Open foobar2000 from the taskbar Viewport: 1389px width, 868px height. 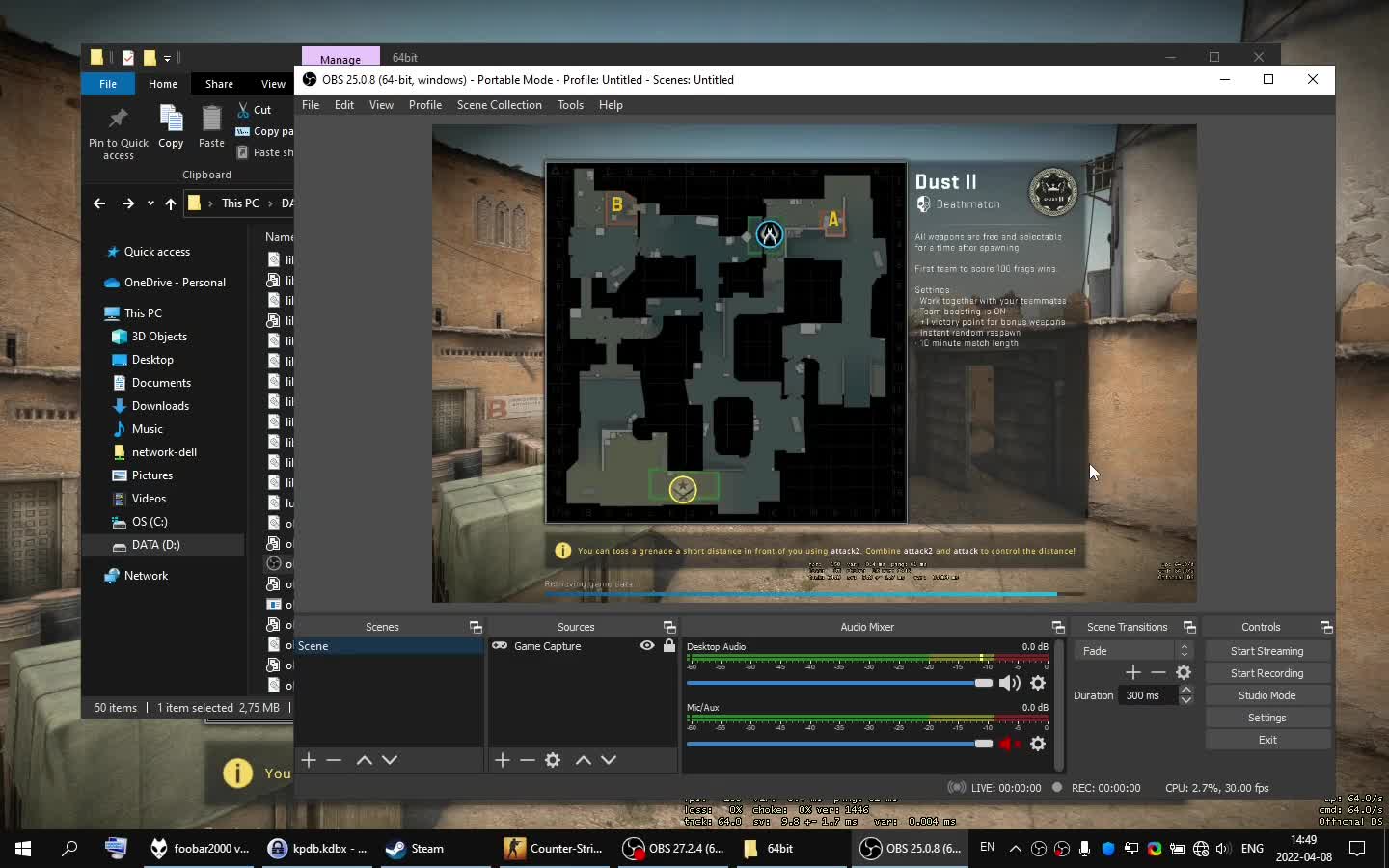point(201,849)
